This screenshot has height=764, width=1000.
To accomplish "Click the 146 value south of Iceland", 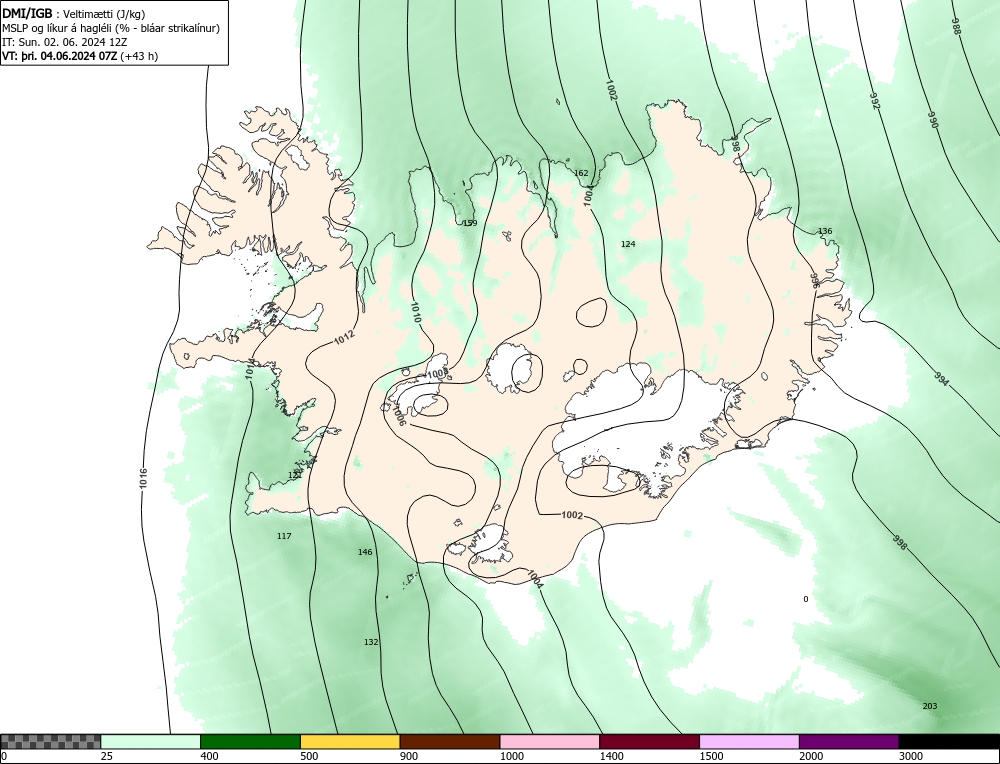I will tap(365, 552).
